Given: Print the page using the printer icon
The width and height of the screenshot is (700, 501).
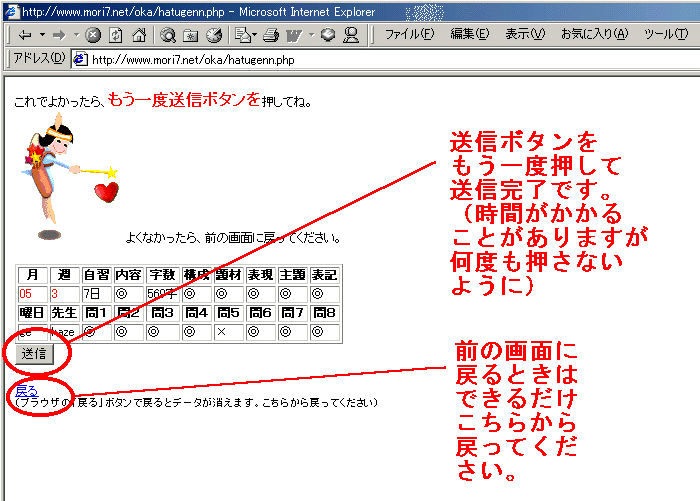Looking at the screenshot, I should point(269,34).
